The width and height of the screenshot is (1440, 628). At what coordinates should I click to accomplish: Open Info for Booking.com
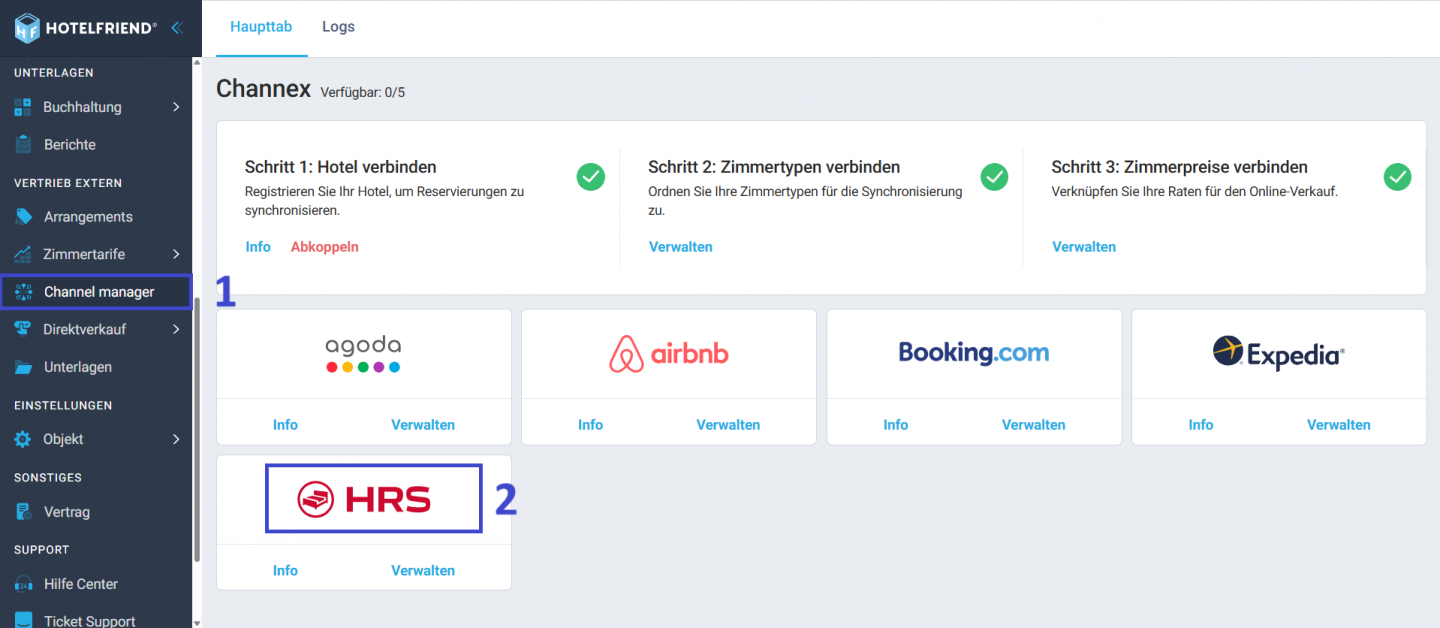coord(896,425)
